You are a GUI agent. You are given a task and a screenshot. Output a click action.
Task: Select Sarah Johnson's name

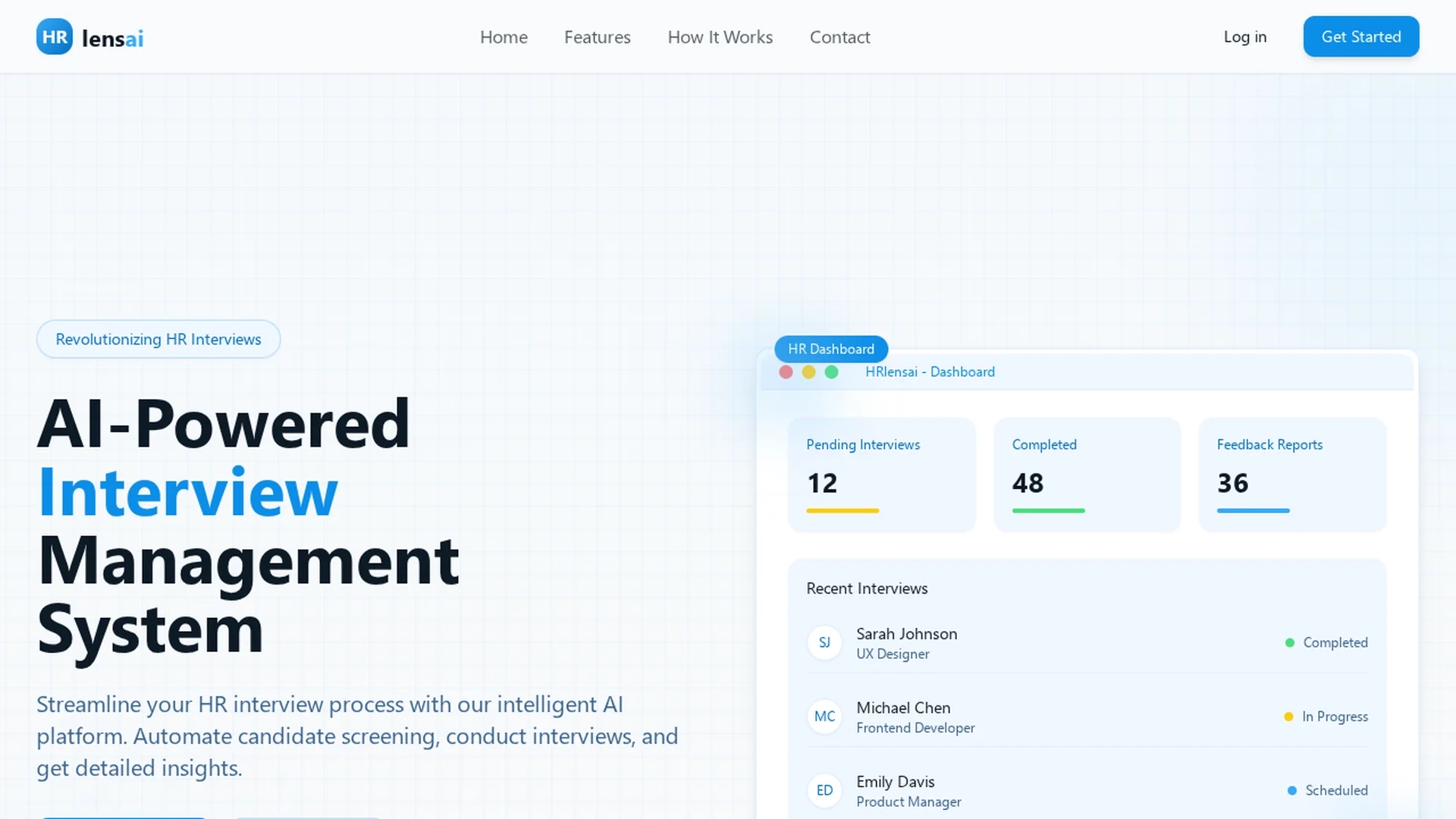[906, 634]
